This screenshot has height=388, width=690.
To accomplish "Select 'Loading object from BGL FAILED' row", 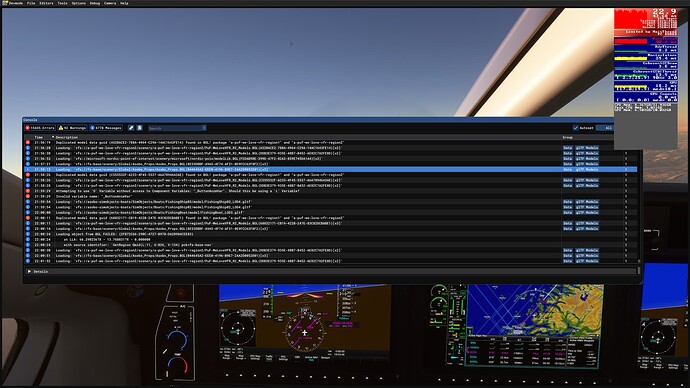I will pyautogui.click(x=330, y=234).
